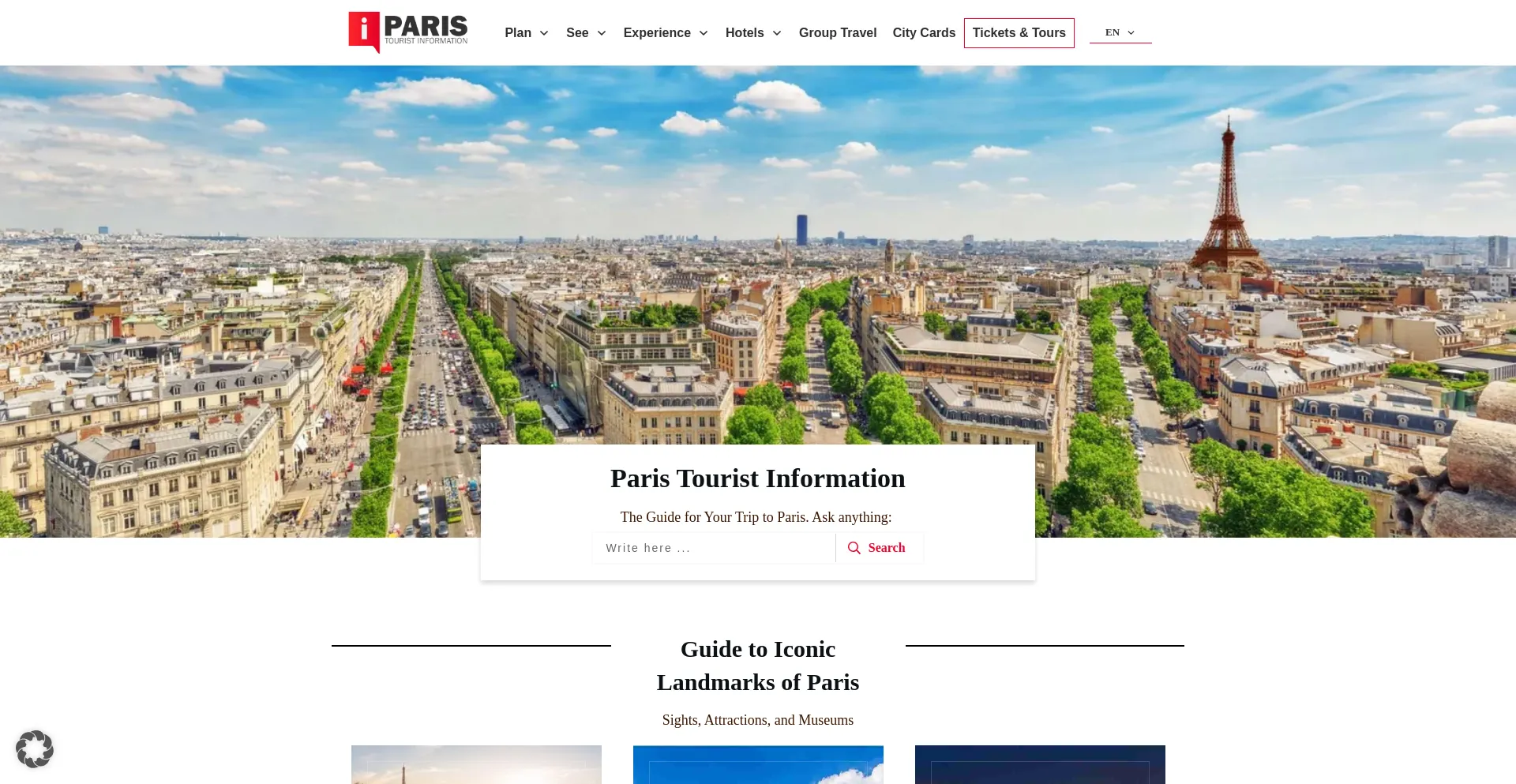Open the first landmark thumbnail image

(x=476, y=764)
